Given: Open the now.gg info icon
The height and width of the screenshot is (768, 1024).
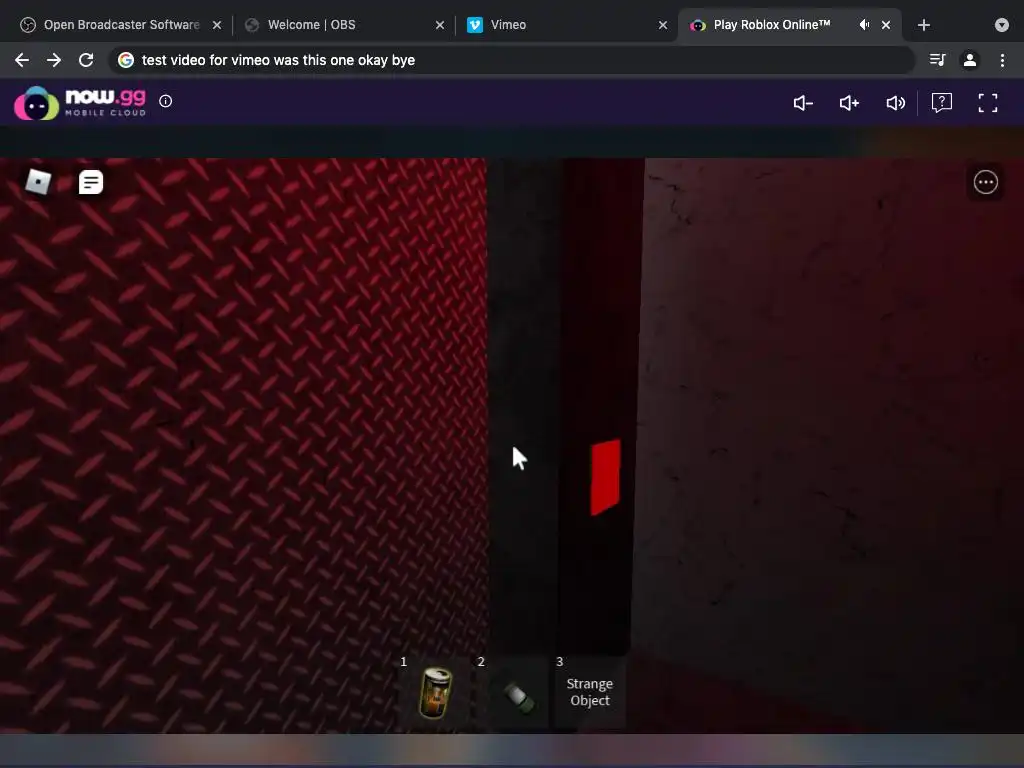Looking at the screenshot, I should pos(166,101).
